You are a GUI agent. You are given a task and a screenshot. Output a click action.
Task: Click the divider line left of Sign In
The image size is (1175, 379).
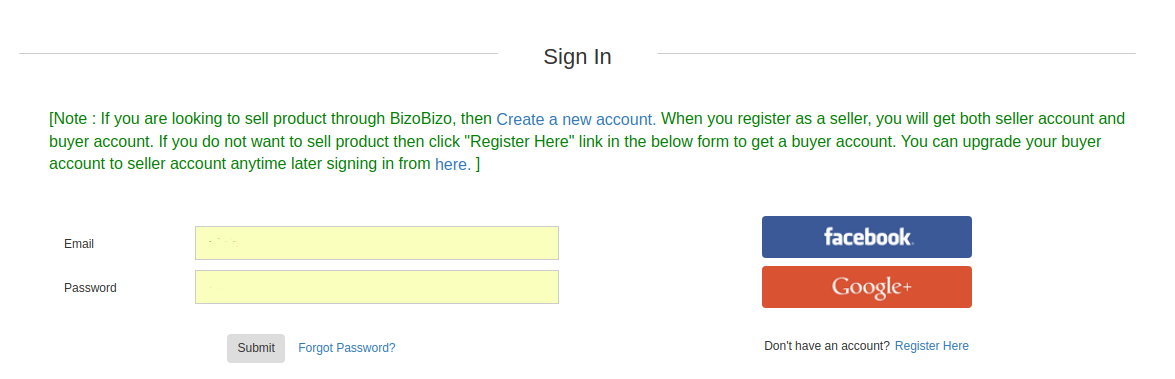click(259, 54)
